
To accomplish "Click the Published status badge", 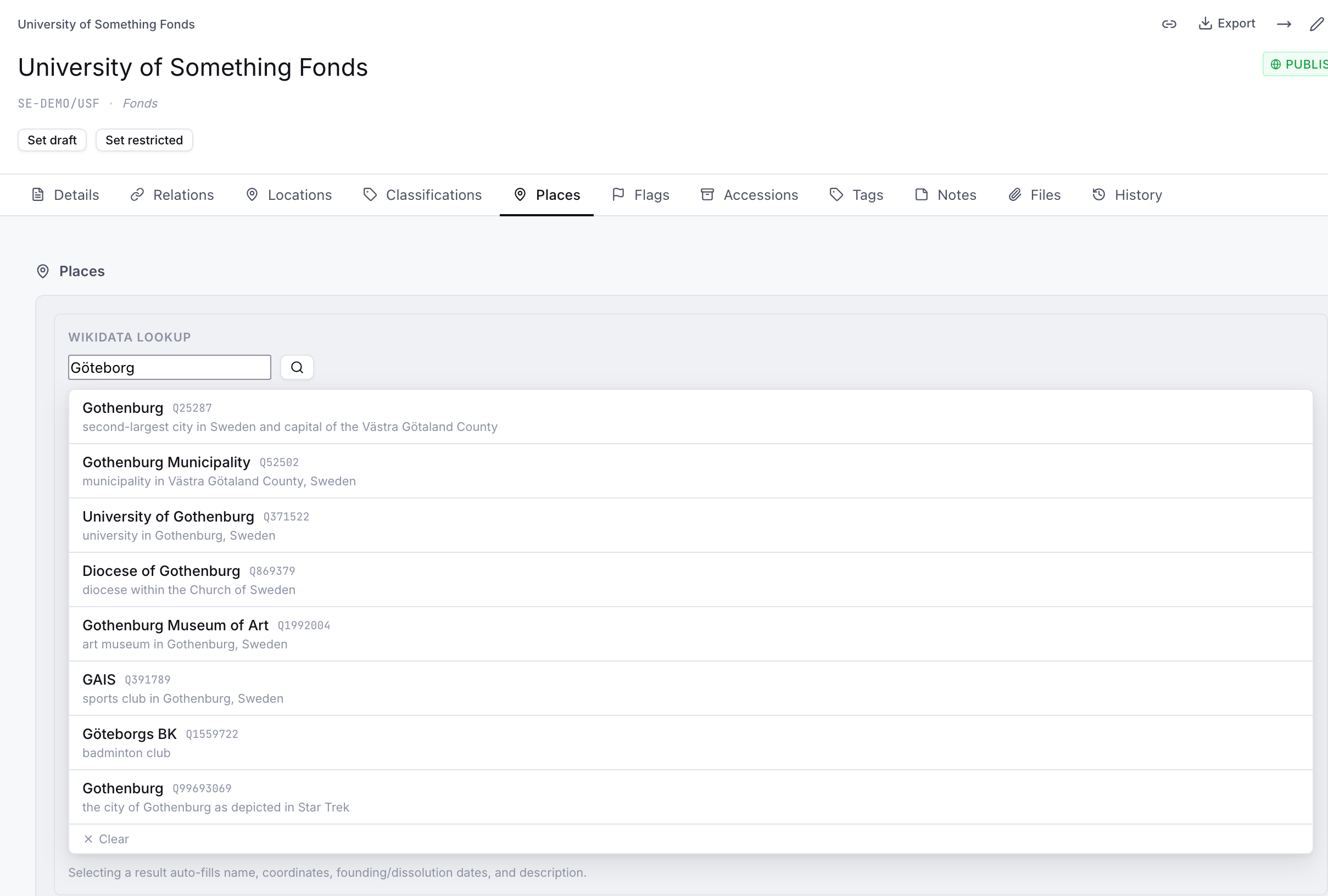I will pyautogui.click(x=1296, y=64).
